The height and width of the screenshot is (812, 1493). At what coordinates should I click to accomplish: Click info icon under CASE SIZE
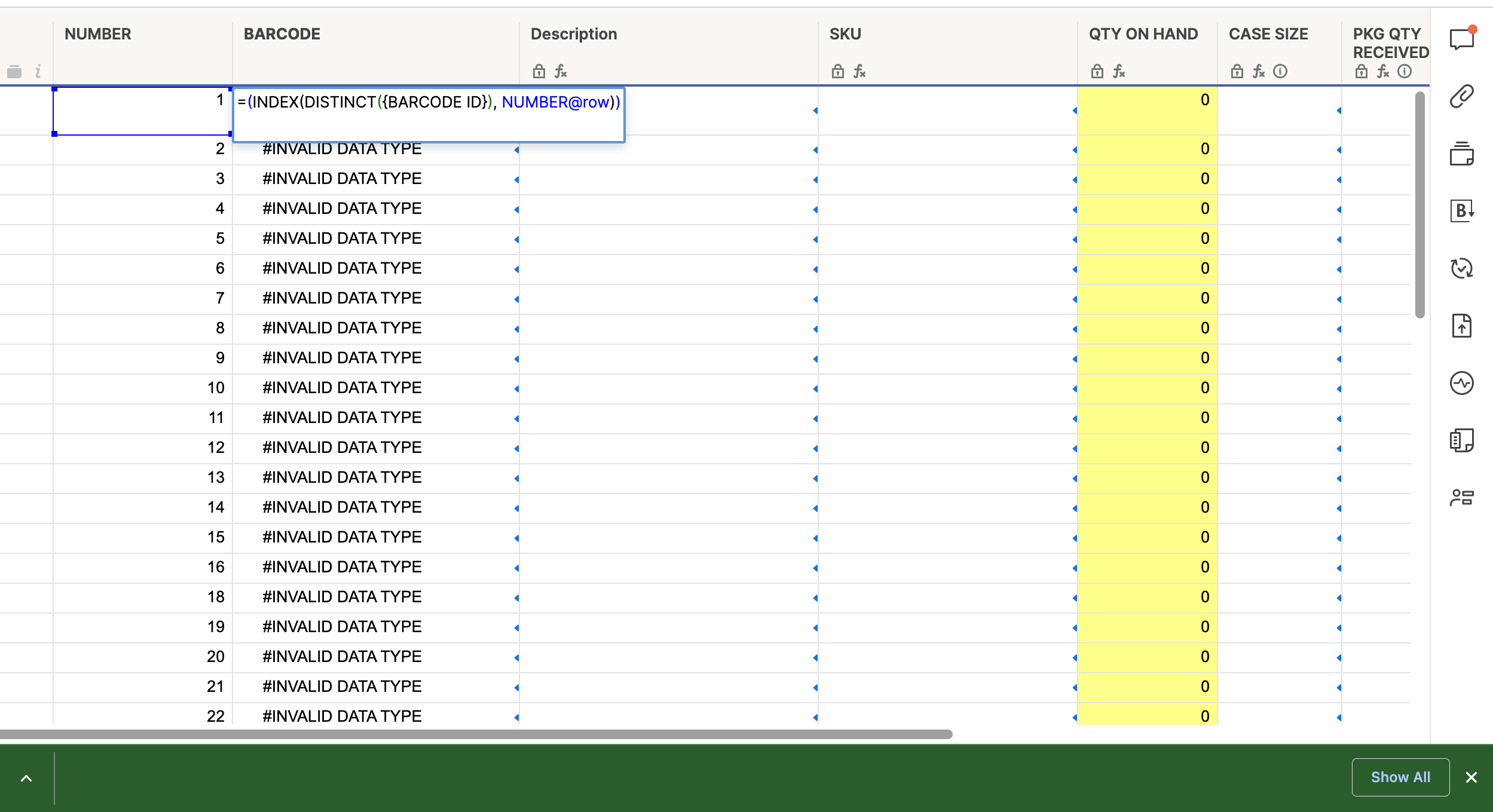(1280, 72)
